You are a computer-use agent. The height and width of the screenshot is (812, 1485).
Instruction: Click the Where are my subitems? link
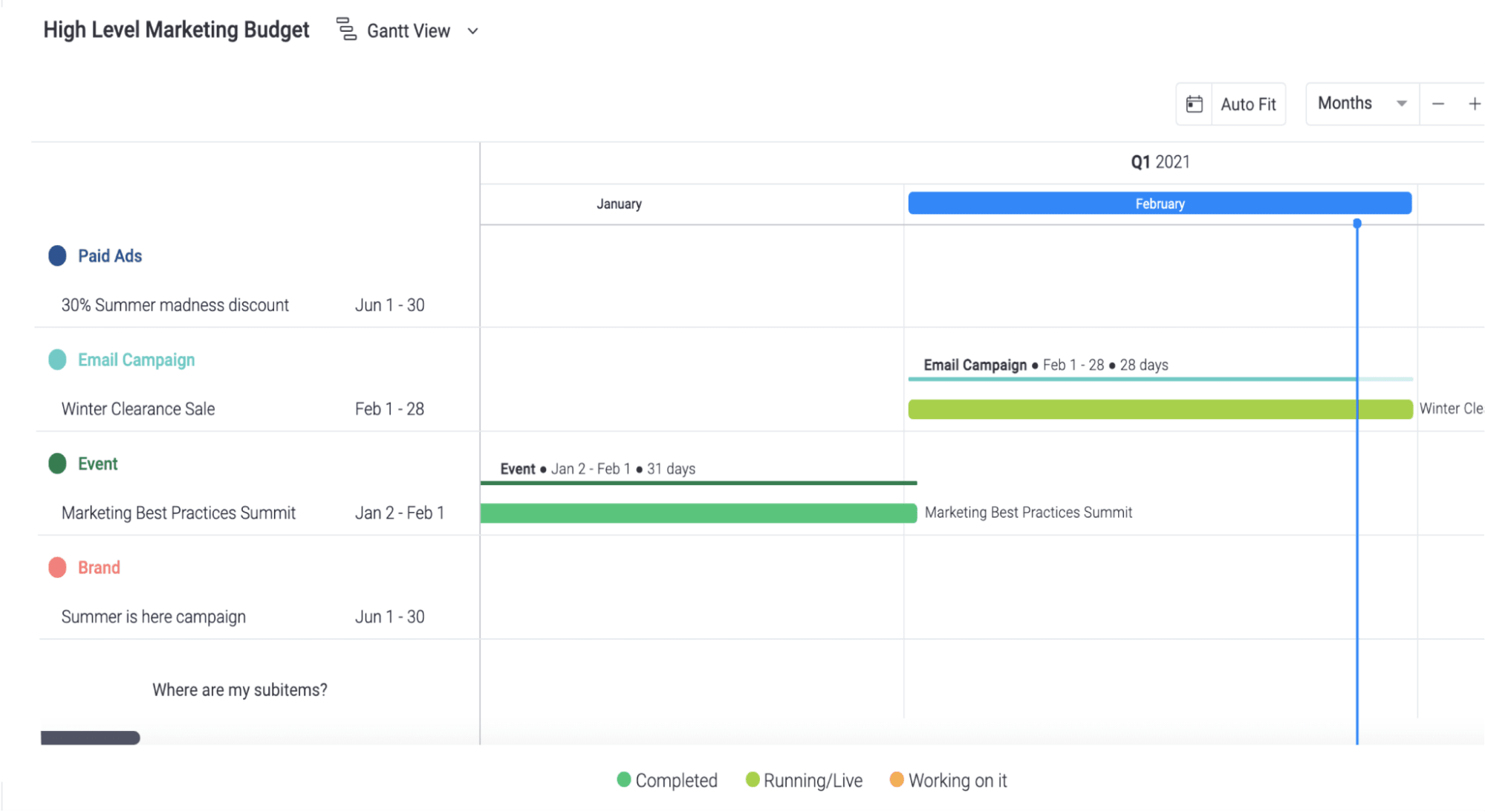pos(240,690)
